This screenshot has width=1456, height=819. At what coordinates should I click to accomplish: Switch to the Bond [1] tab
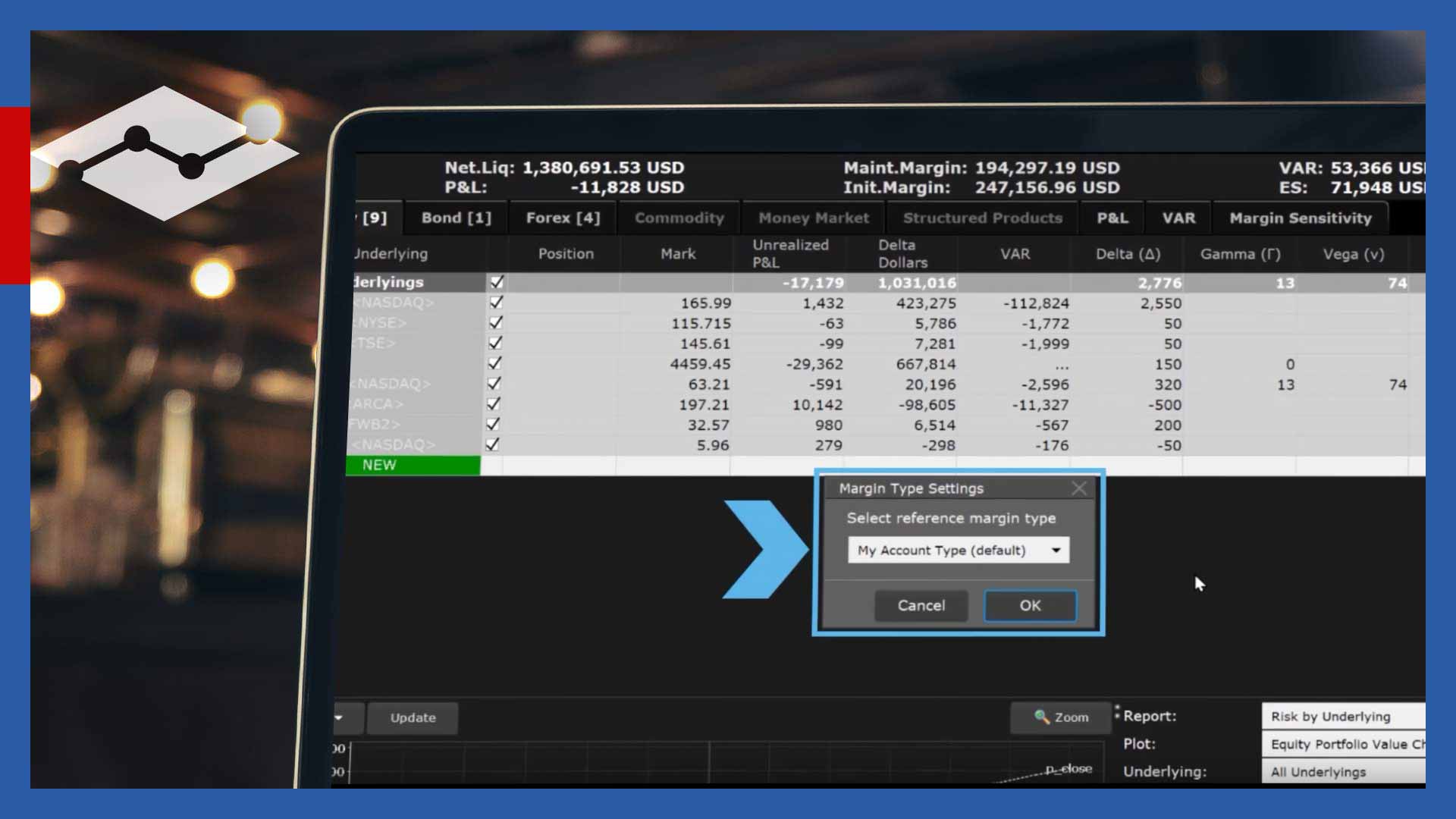click(456, 218)
